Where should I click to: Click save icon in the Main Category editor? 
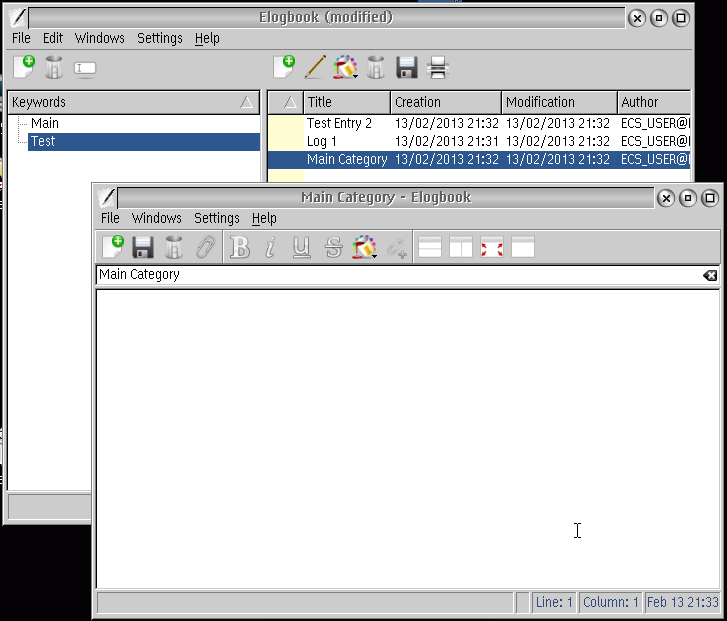tap(143, 247)
